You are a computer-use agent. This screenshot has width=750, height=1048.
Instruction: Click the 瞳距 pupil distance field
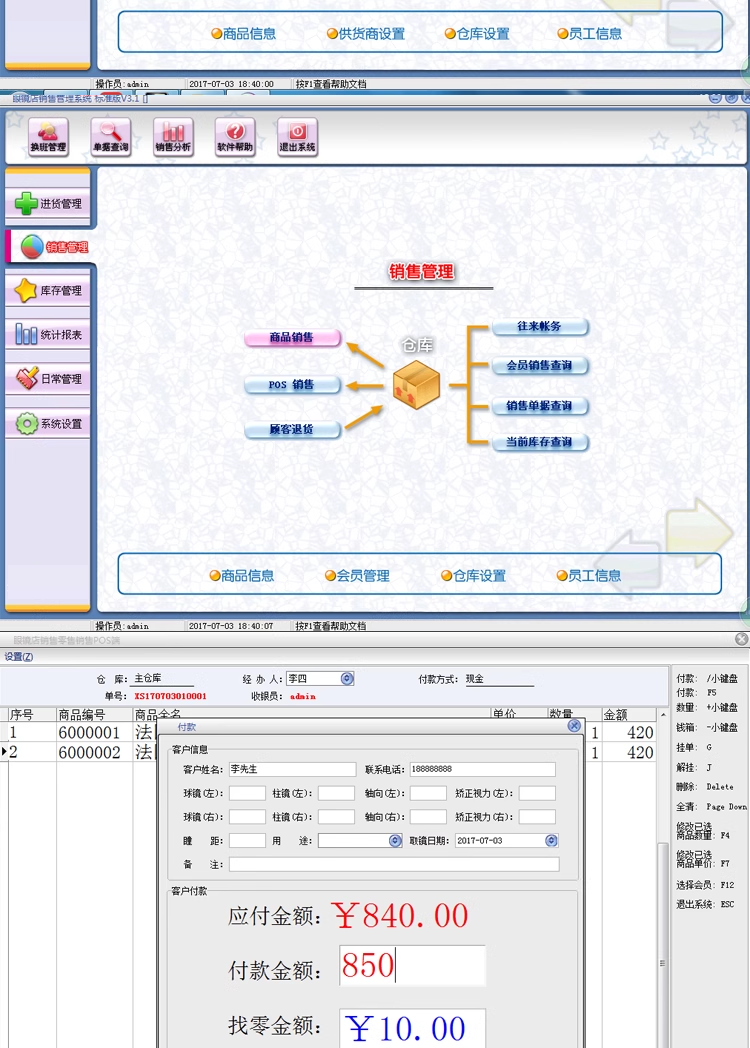(247, 841)
